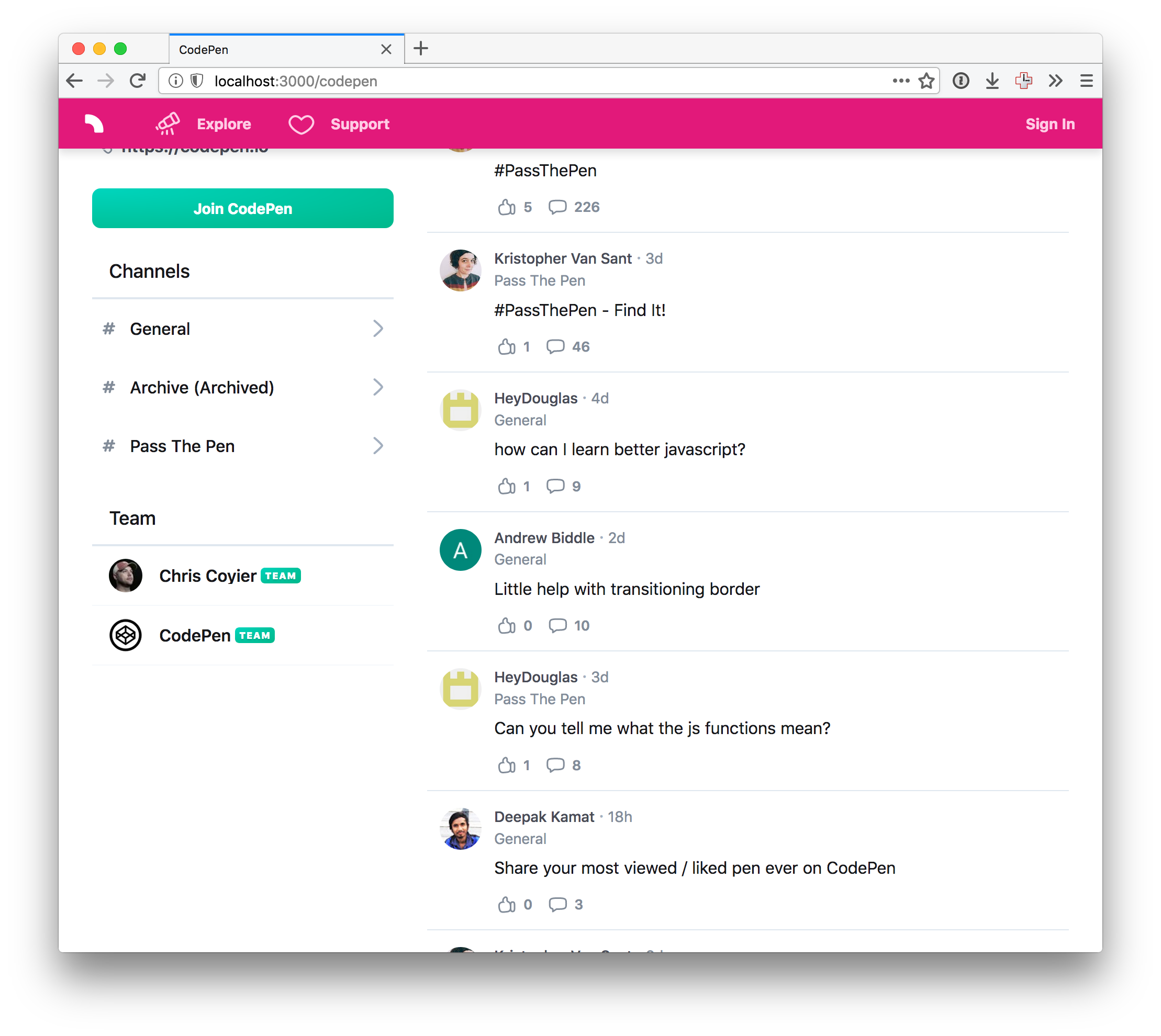Open a new browser tab

(x=421, y=48)
